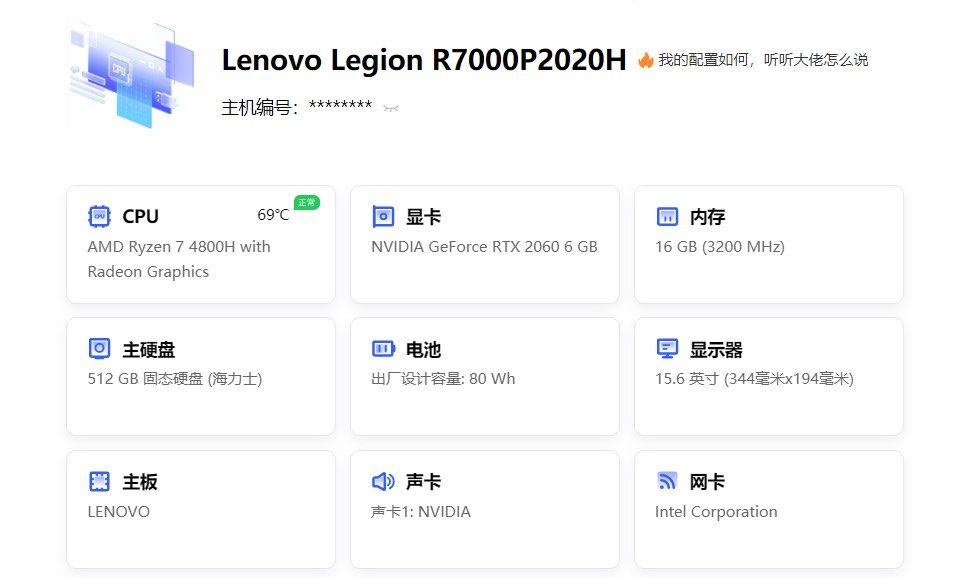Click the green 正常 status badge
954x578 pixels.
[305, 202]
